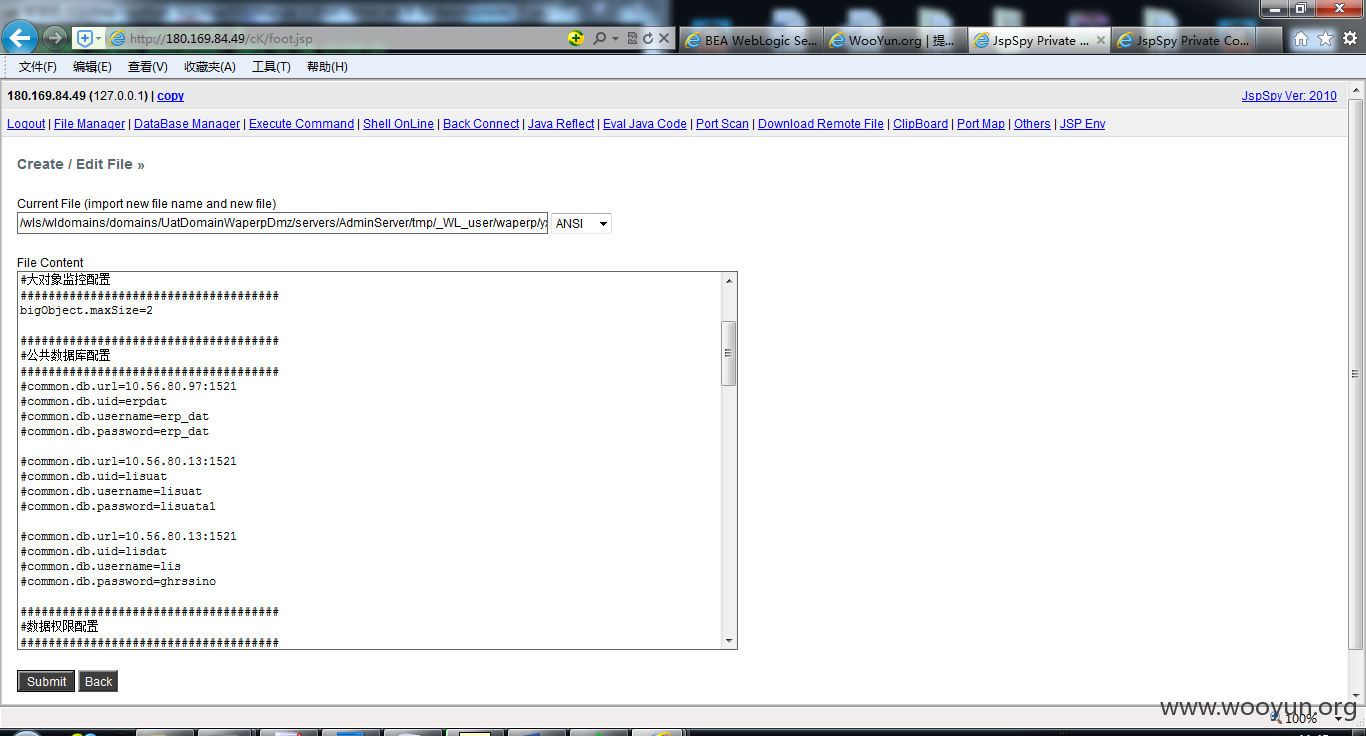Open the 查看(V) menu
The height and width of the screenshot is (736, 1366).
pos(148,67)
